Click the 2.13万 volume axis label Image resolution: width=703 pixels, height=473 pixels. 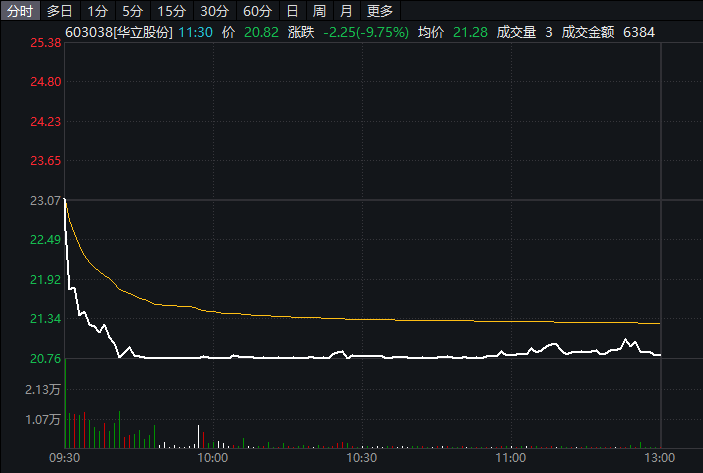(x=44, y=389)
